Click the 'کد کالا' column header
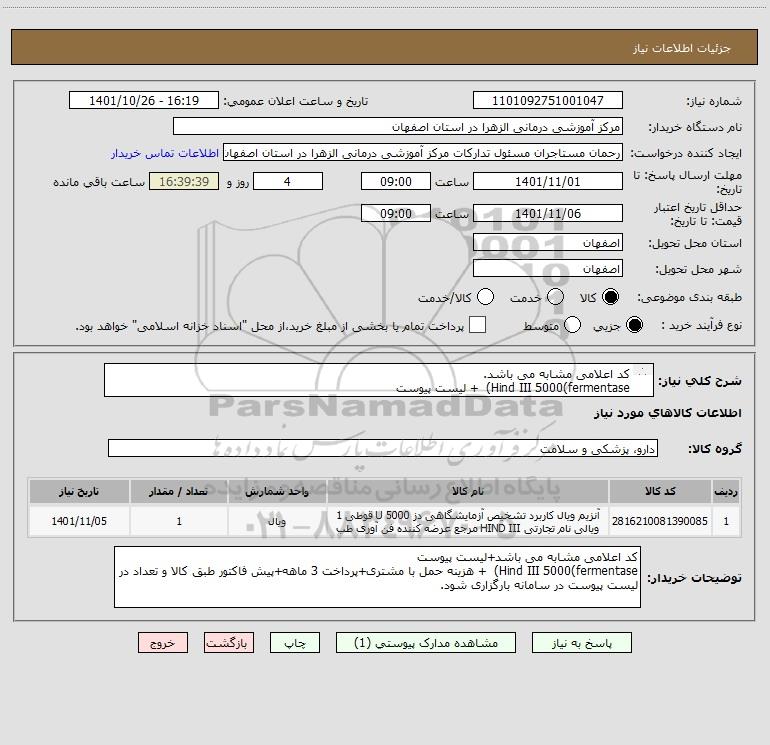The height and width of the screenshot is (745, 770). [x=660, y=491]
